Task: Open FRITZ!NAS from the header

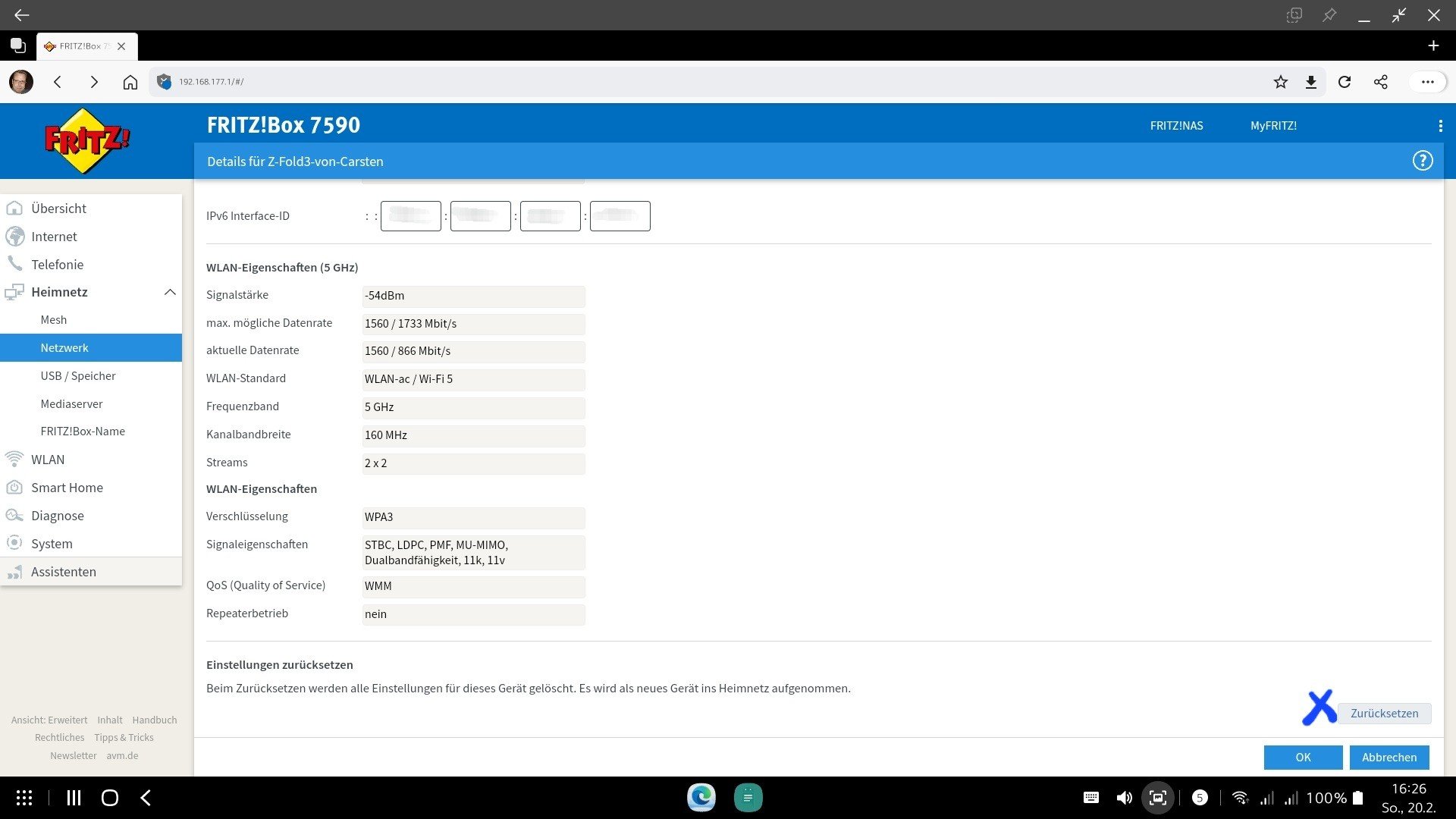Action: pyautogui.click(x=1176, y=126)
